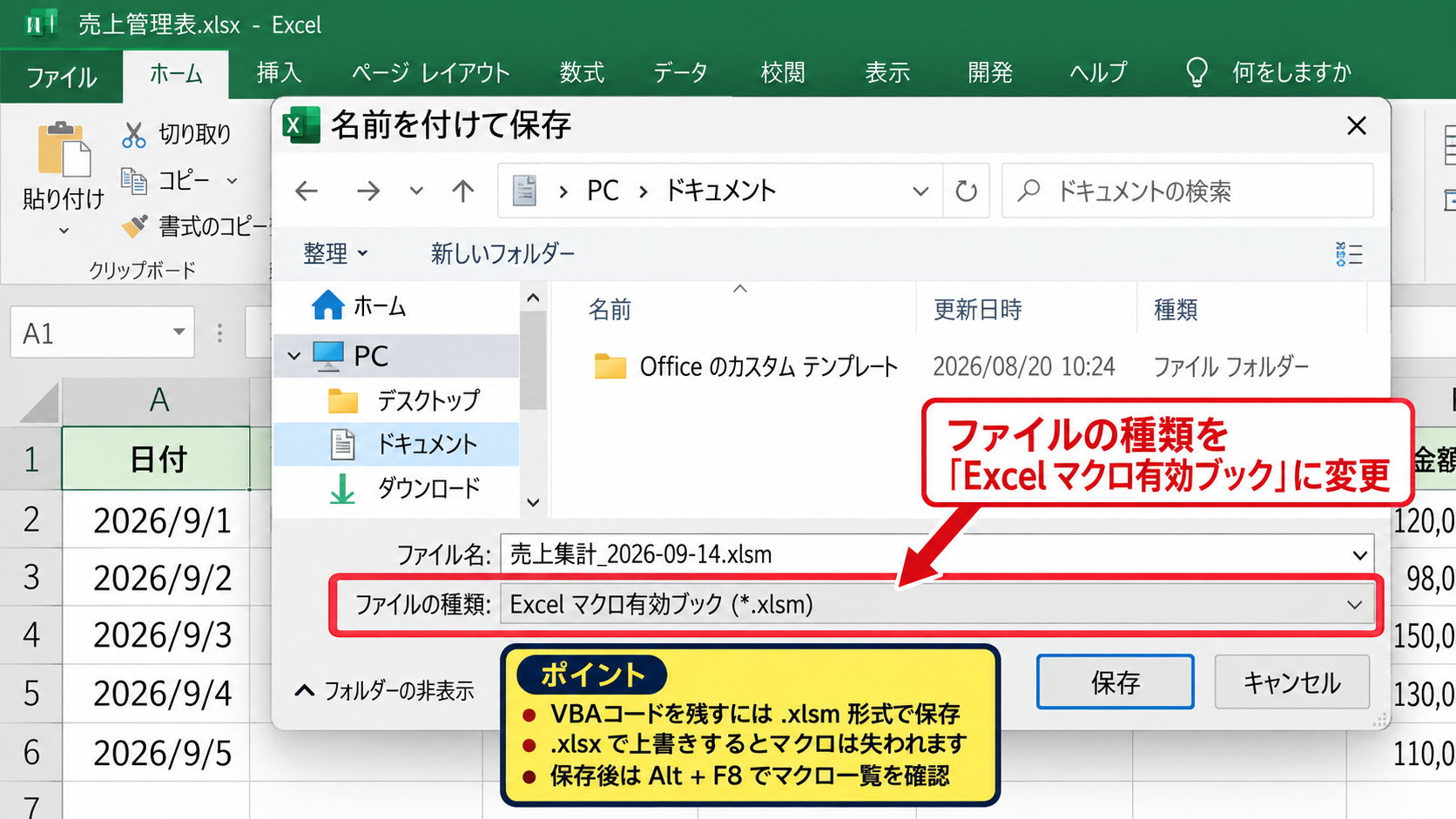
Task: Click the view options icon in the dialog toolbar
Action: click(x=1349, y=254)
